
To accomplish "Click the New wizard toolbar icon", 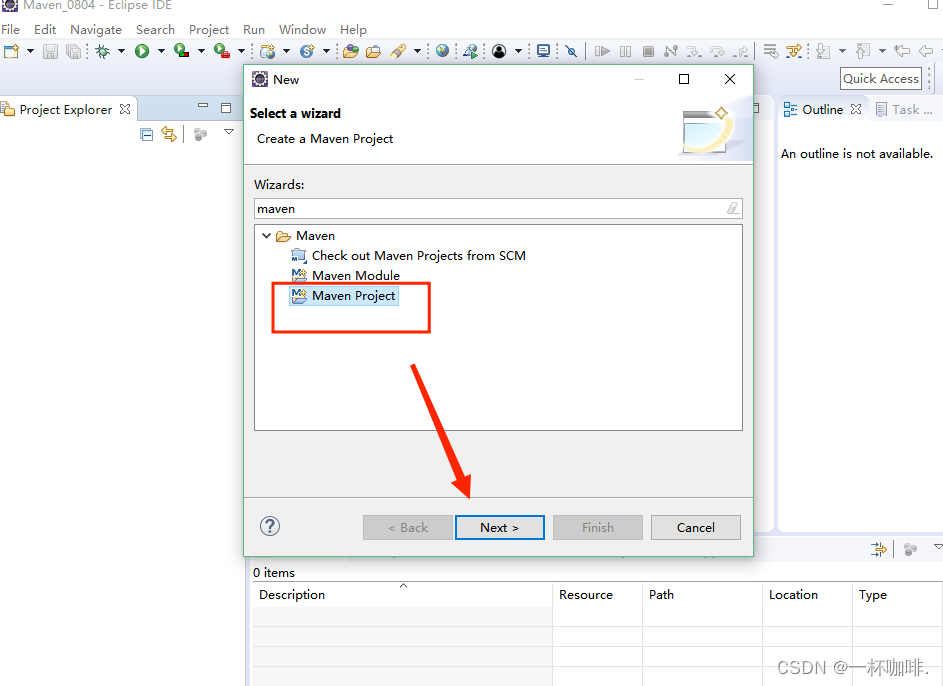I will pyautogui.click(x=11, y=51).
